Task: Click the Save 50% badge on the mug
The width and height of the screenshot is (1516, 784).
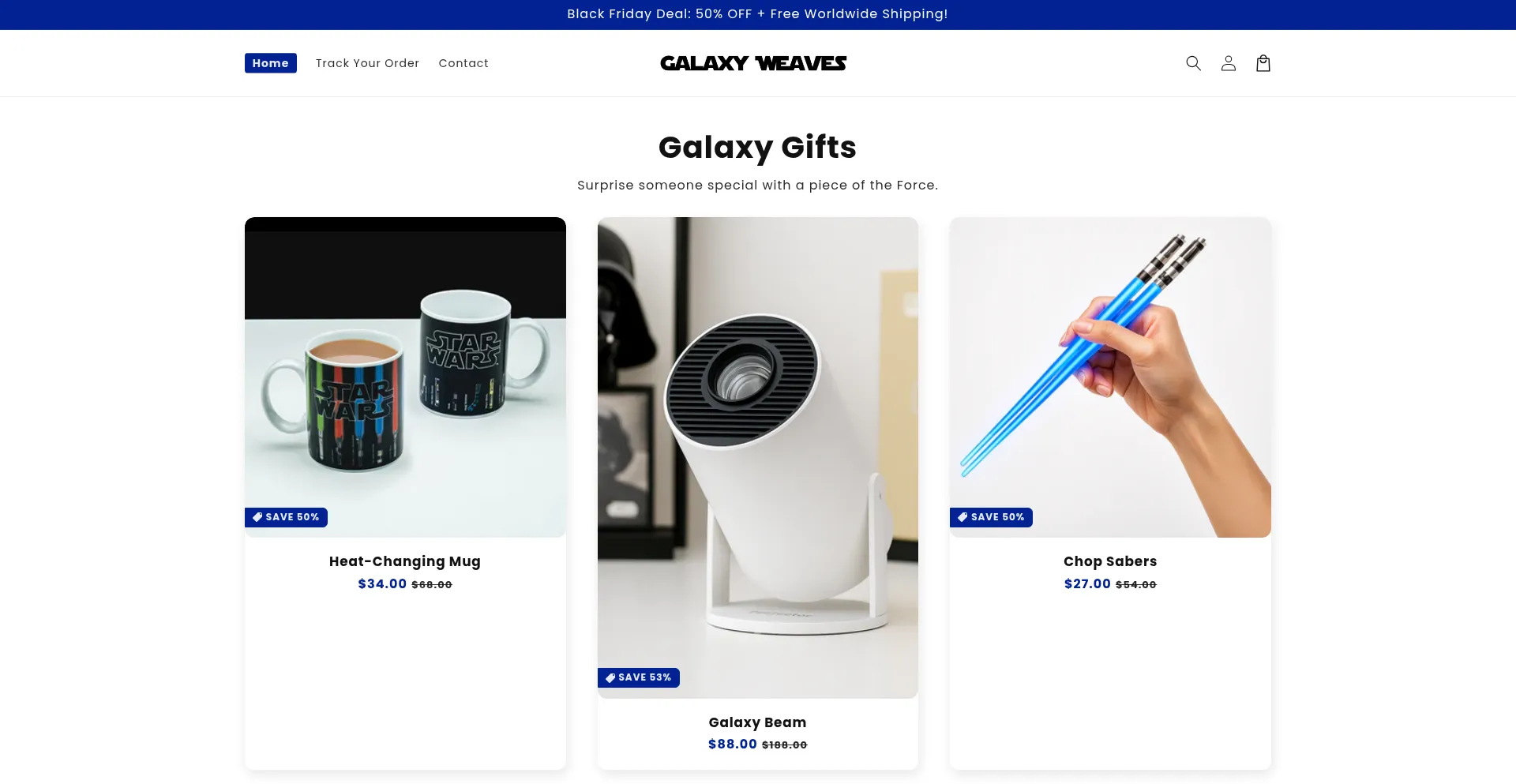Action: [x=286, y=517]
